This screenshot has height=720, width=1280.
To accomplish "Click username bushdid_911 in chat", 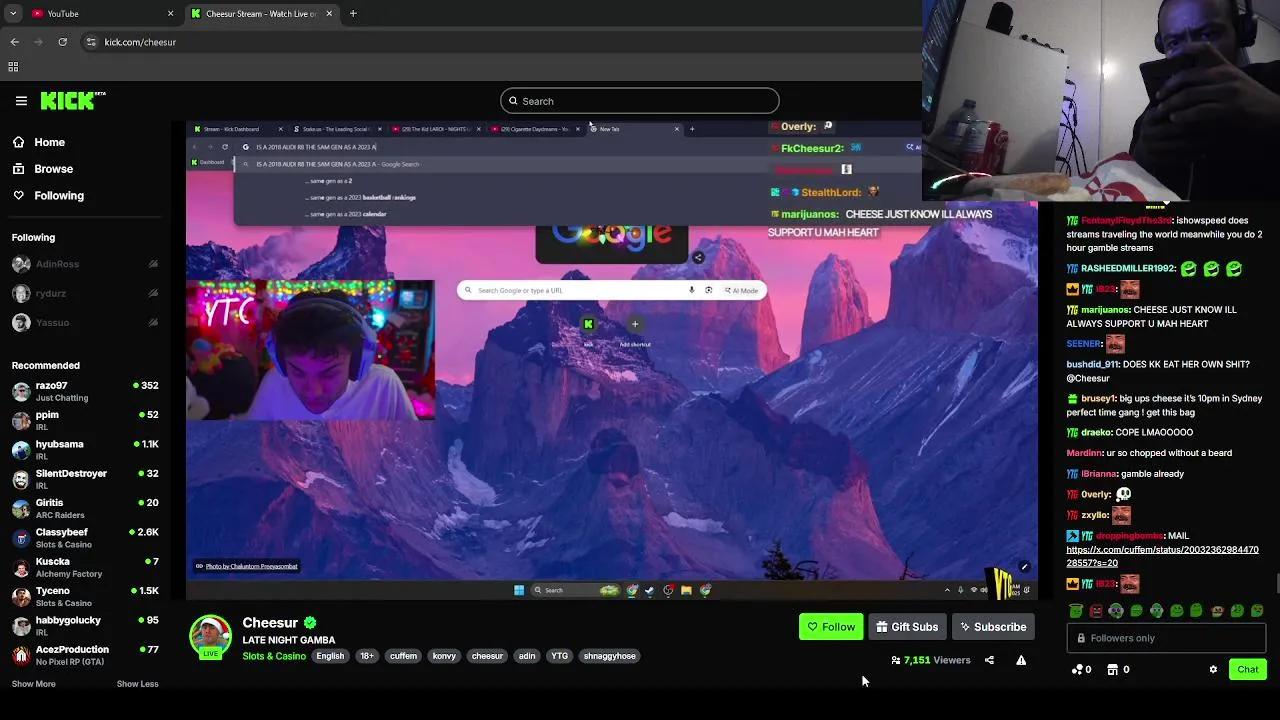I will (x=1094, y=365).
